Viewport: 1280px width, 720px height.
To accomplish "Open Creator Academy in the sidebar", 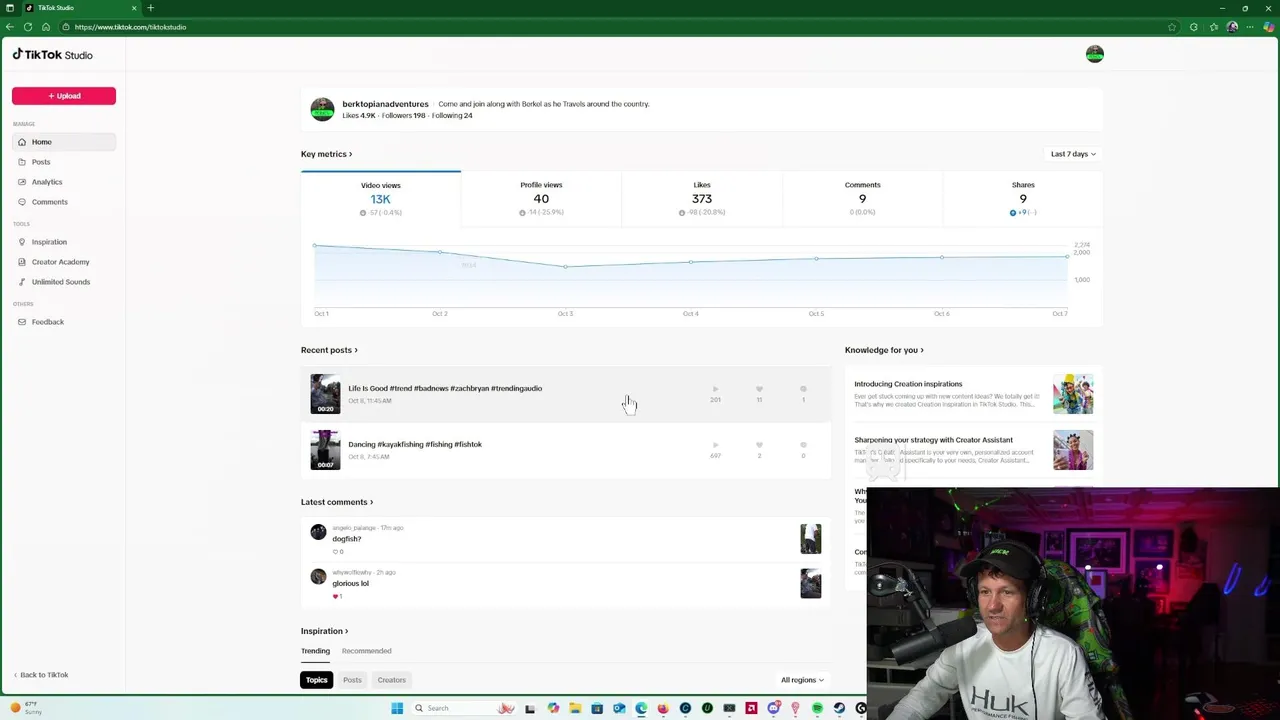I will [64, 262].
